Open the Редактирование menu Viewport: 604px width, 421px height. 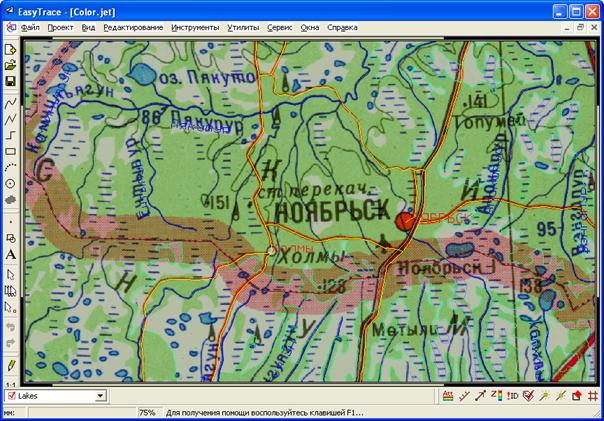click(x=133, y=28)
